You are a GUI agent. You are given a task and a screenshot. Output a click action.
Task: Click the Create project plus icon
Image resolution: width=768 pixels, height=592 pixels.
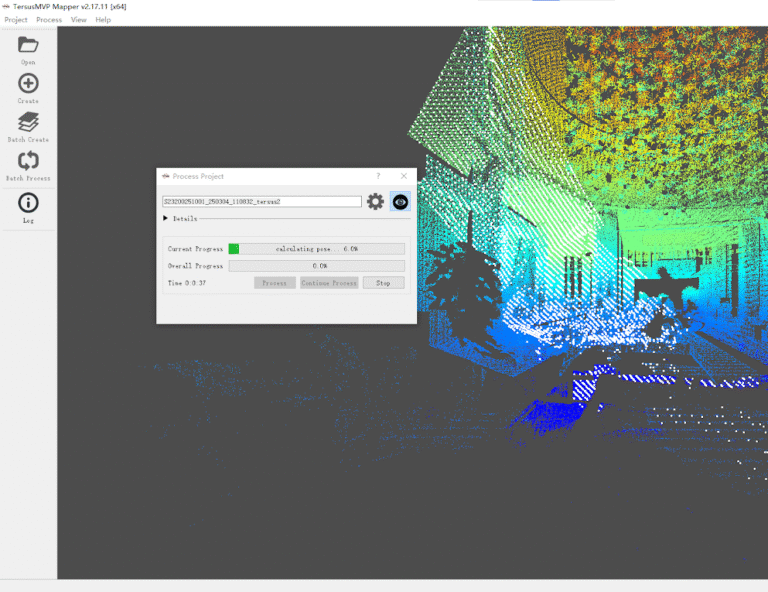pos(28,84)
